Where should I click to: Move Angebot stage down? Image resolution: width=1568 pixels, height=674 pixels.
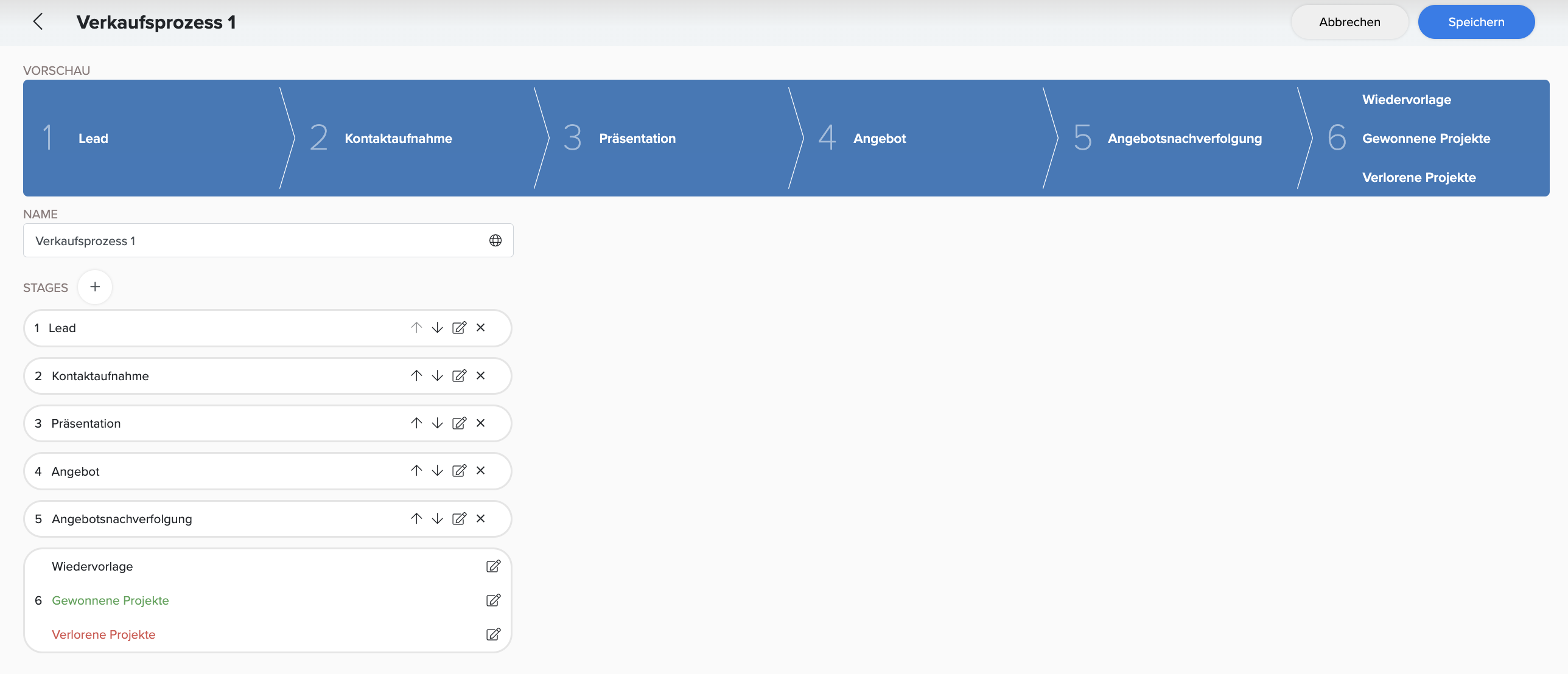click(437, 470)
